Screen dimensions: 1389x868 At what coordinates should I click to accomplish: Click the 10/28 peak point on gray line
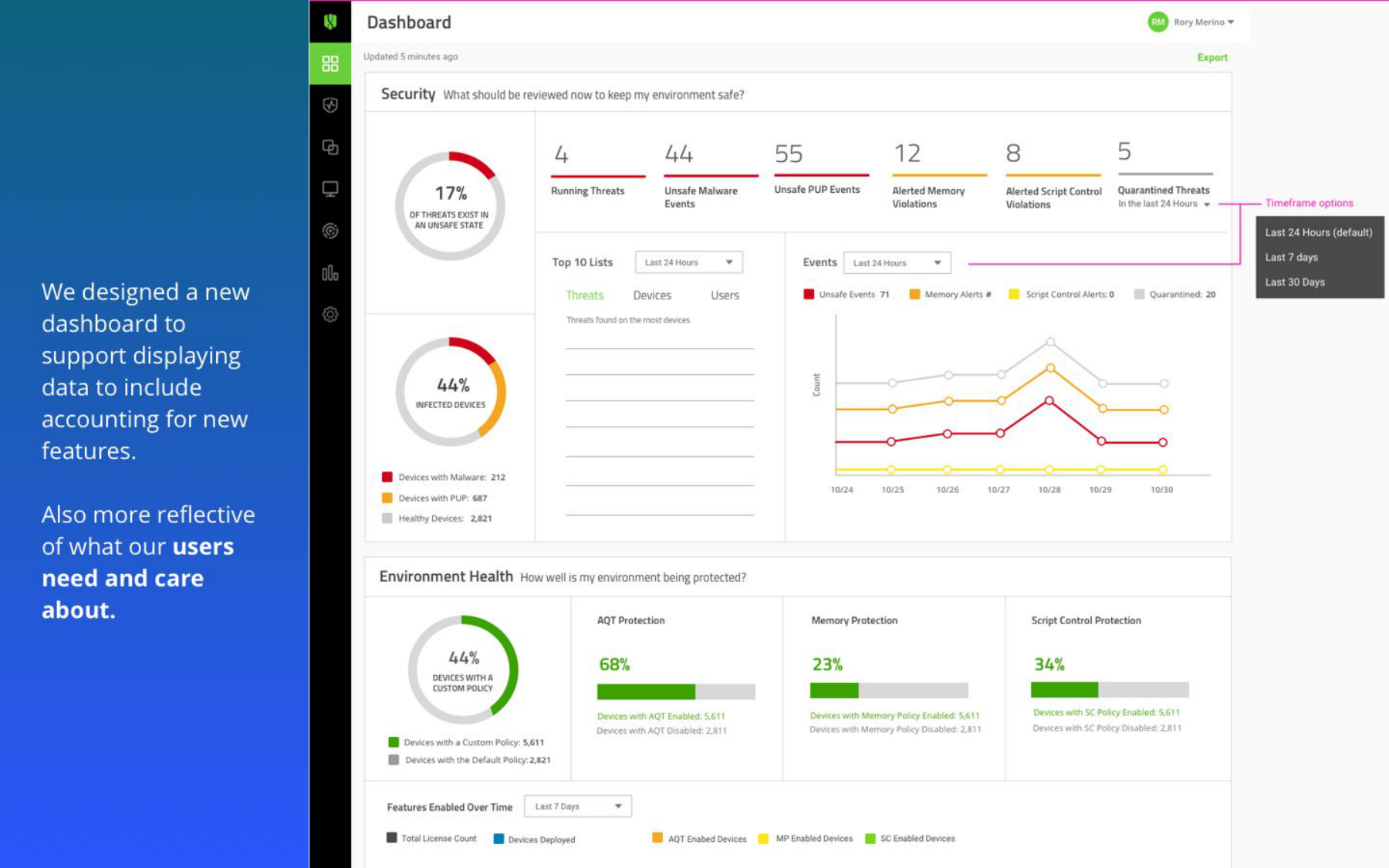pyautogui.click(x=1050, y=342)
